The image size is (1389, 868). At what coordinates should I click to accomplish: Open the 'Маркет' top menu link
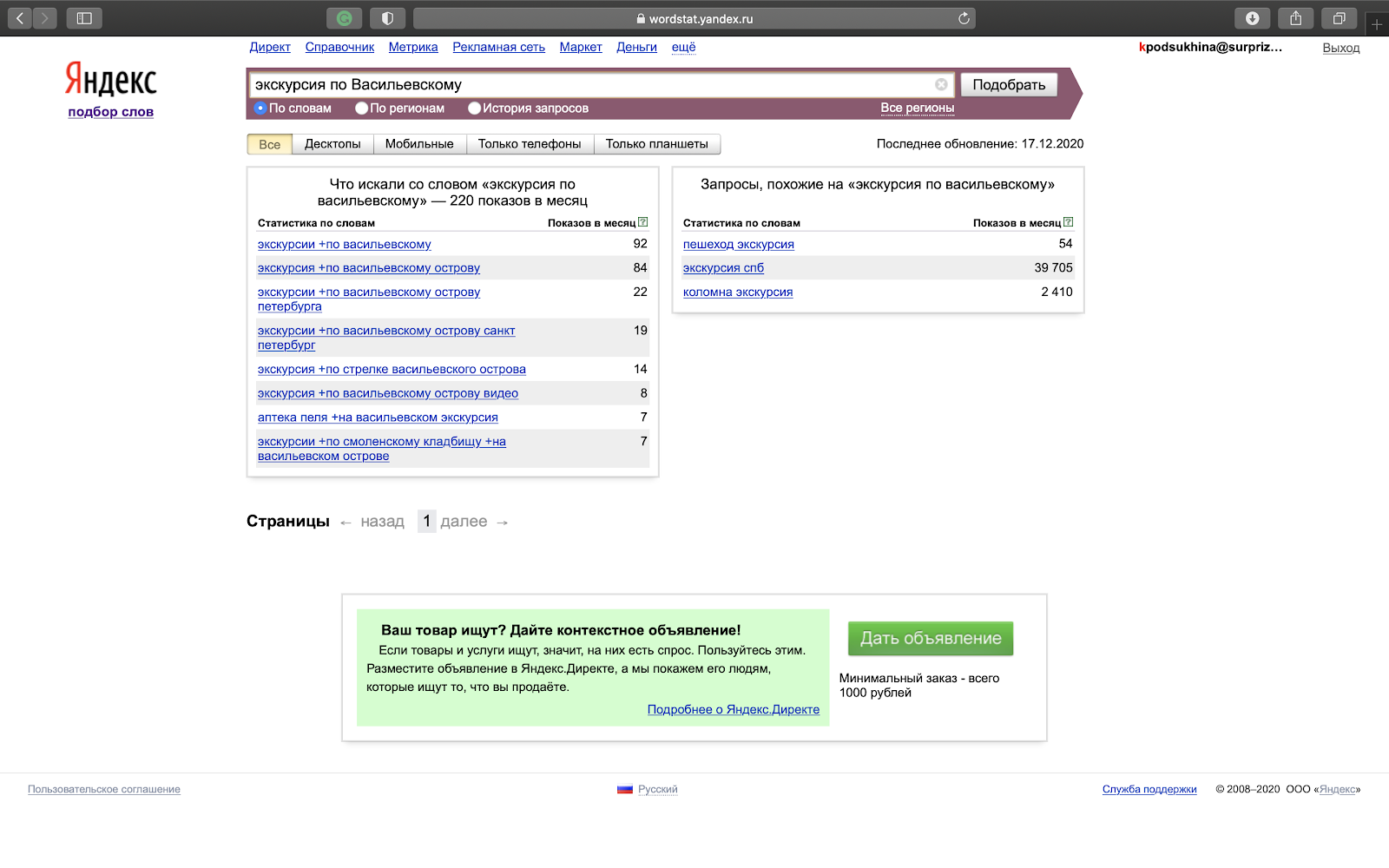pos(581,47)
